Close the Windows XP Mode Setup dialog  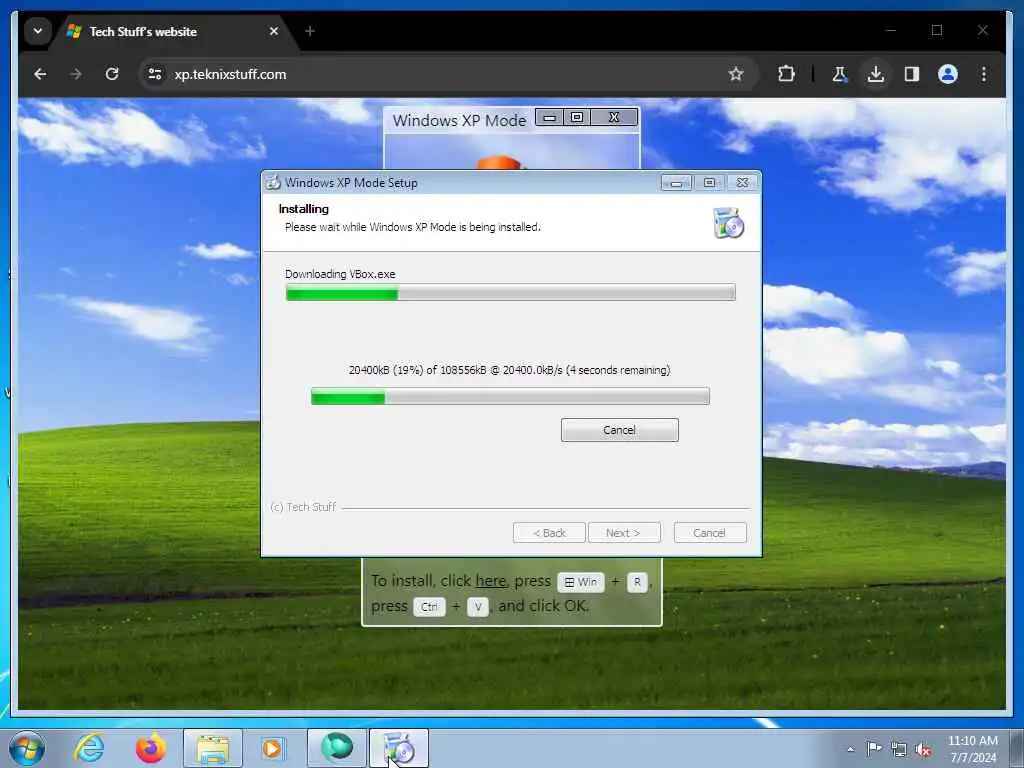743,183
